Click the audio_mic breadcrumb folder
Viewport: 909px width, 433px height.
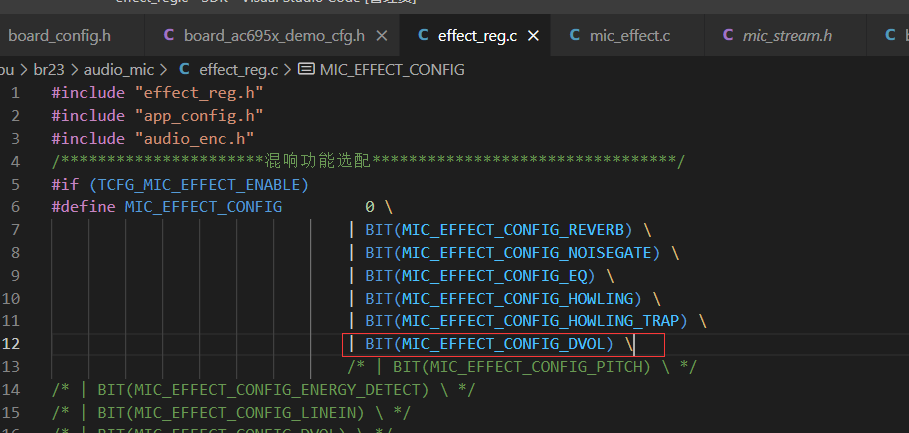click(119, 70)
